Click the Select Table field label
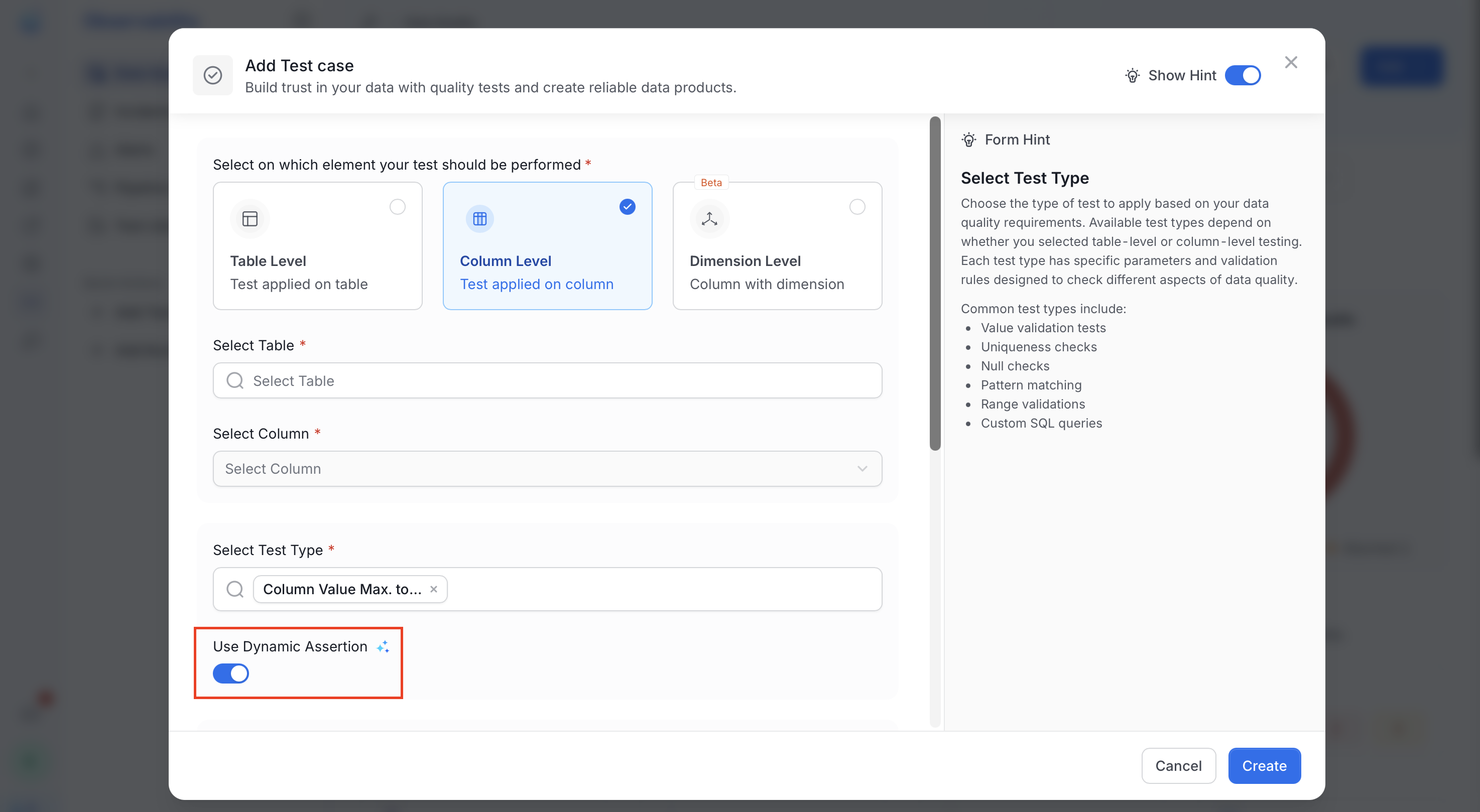The width and height of the screenshot is (1480, 812). pyautogui.click(x=253, y=345)
